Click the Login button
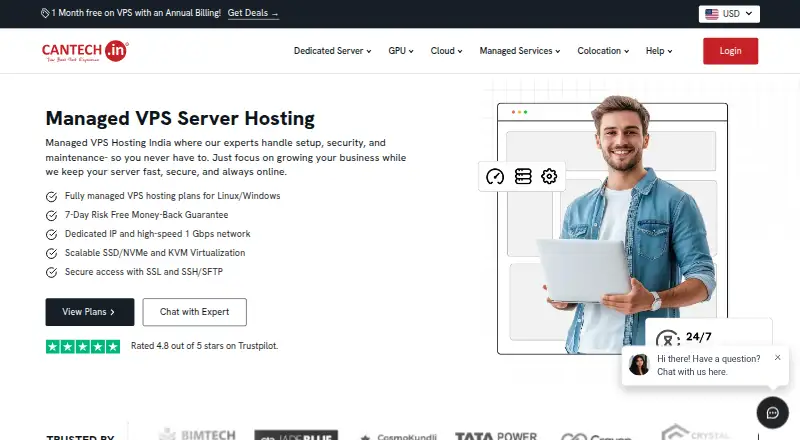The height and width of the screenshot is (440, 800). [x=730, y=51]
